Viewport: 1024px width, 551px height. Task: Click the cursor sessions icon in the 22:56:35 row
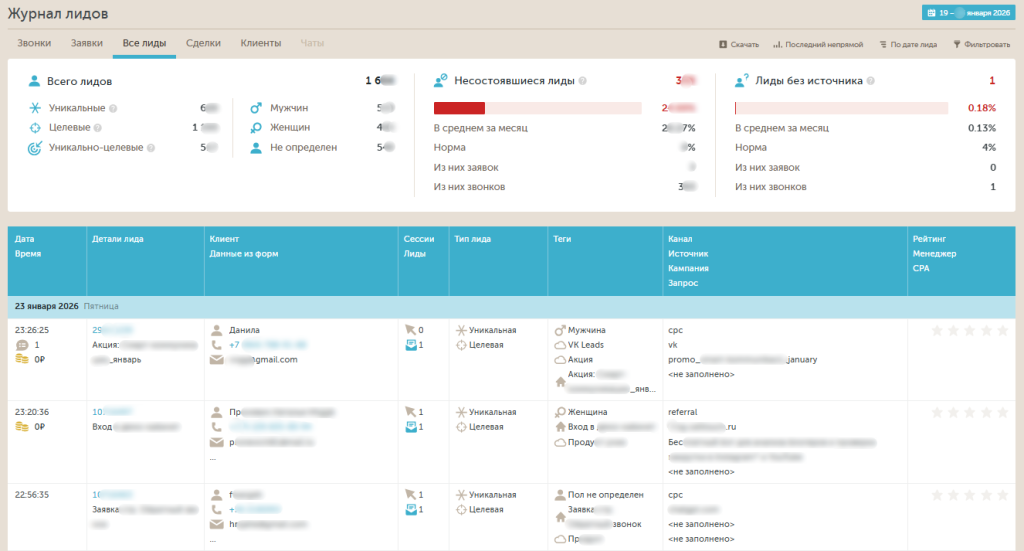coord(409,494)
